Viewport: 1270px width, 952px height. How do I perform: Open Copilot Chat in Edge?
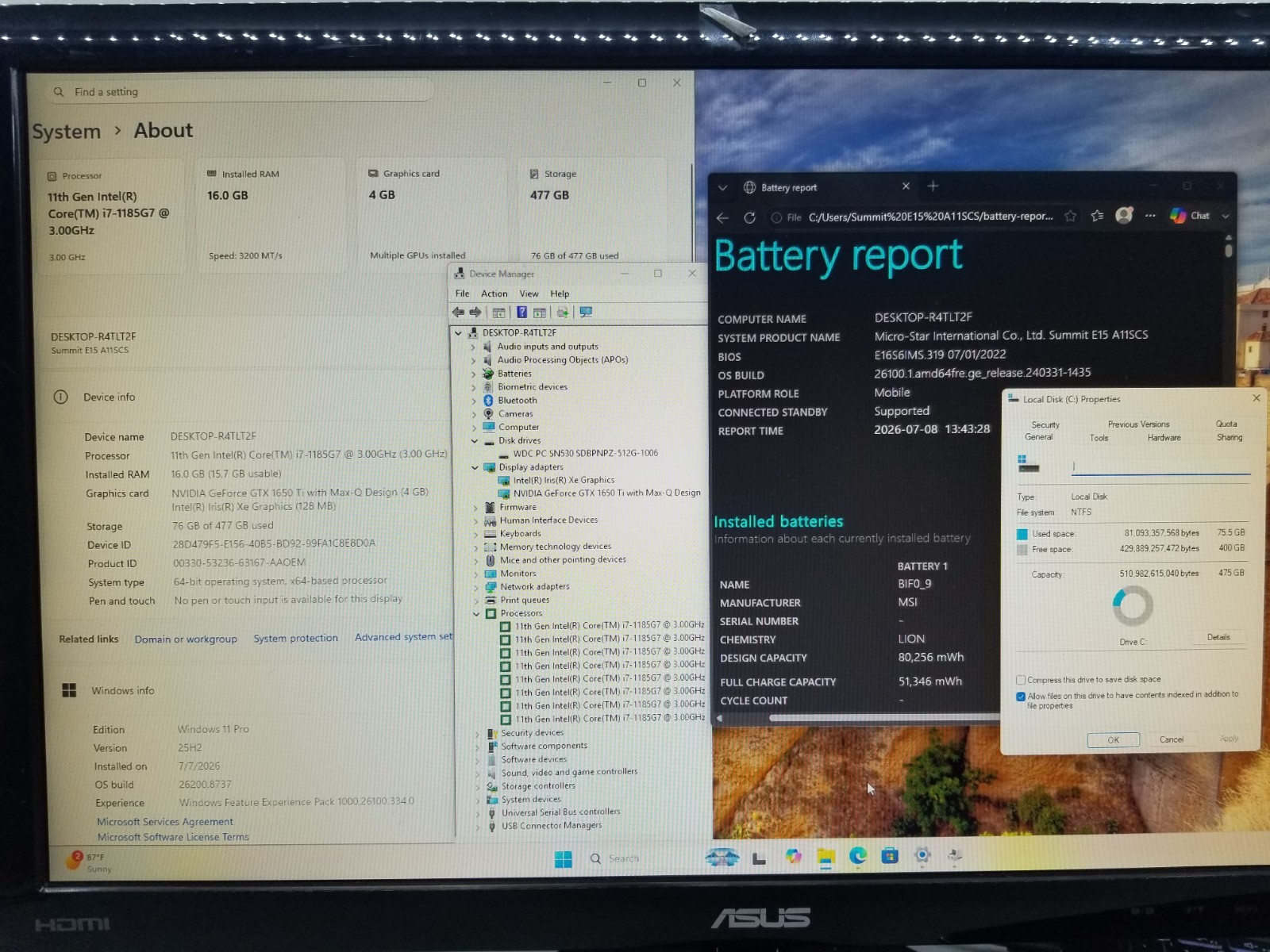1190,216
